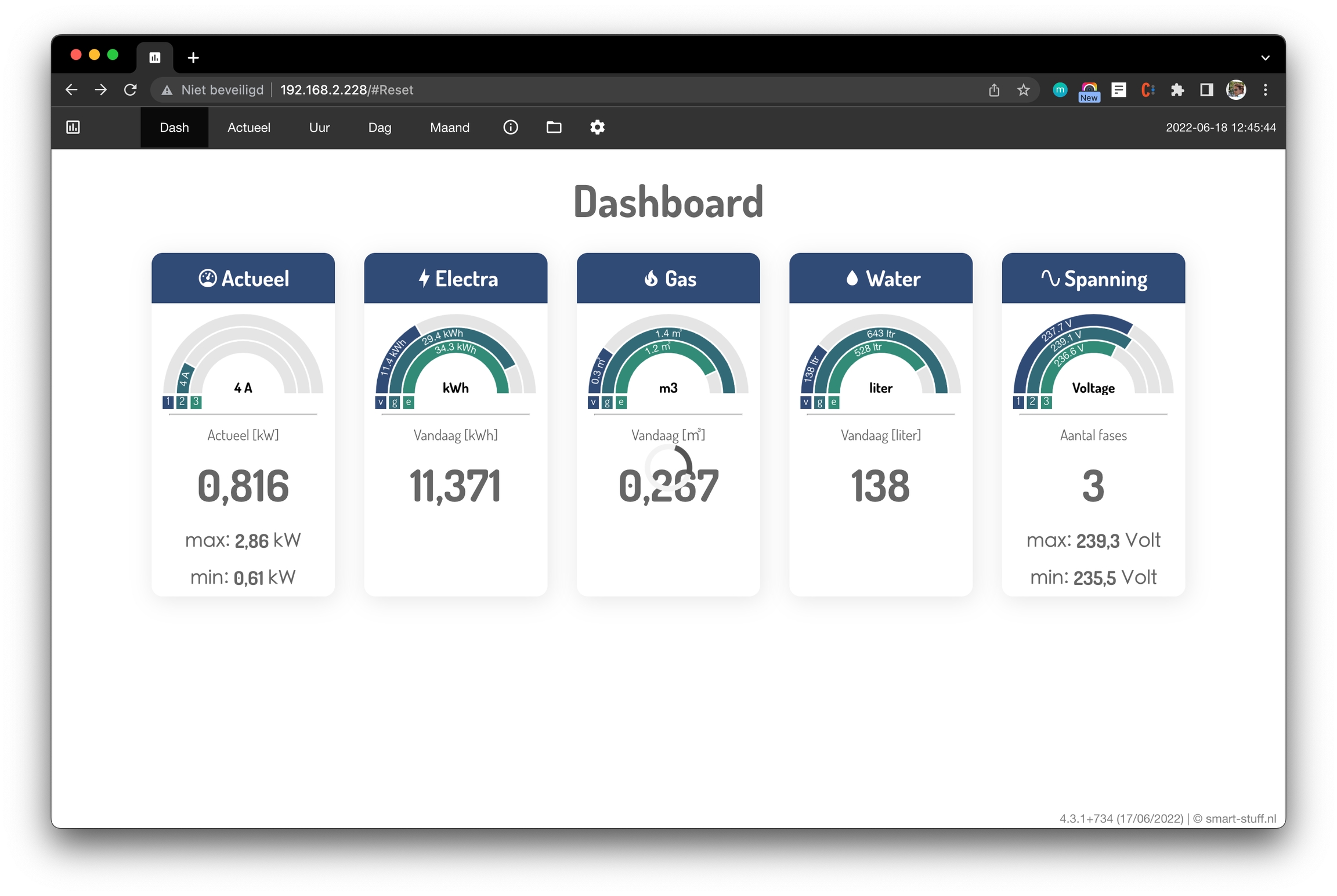Toggle the browser side panel icon
Viewport: 1337px width, 896px height.
[x=1206, y=90]
